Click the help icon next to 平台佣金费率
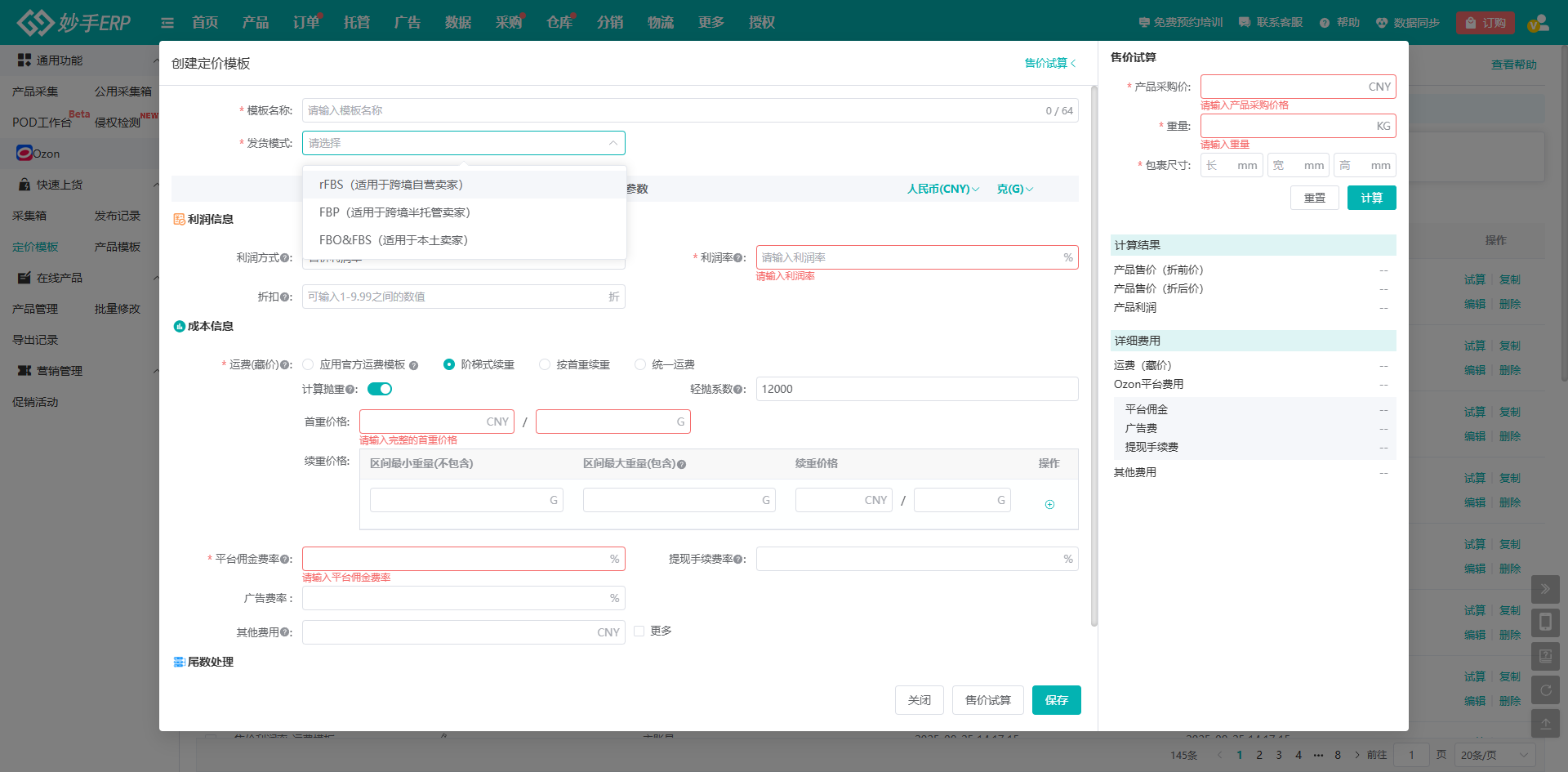1568x772 pixels. click(284, 560)
